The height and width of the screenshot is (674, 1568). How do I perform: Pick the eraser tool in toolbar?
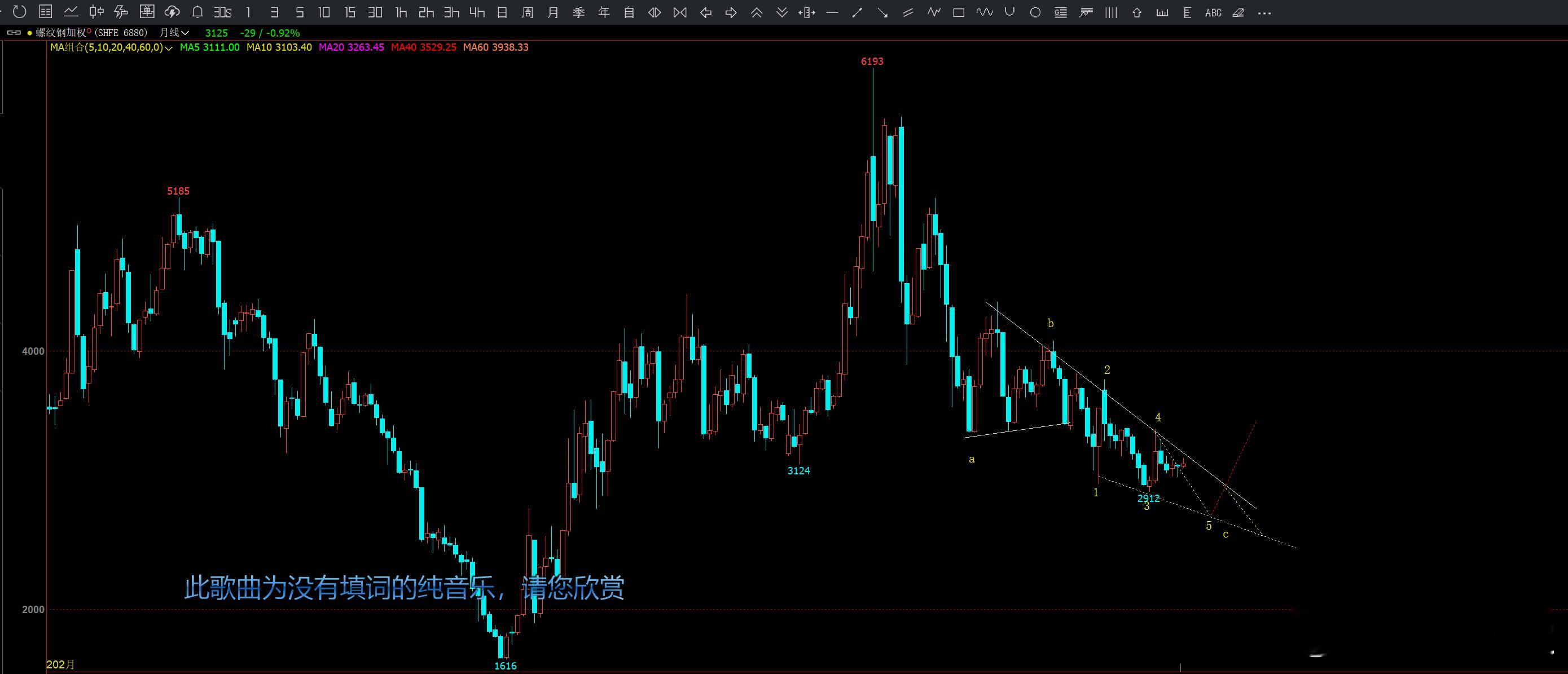point(1238,12)
